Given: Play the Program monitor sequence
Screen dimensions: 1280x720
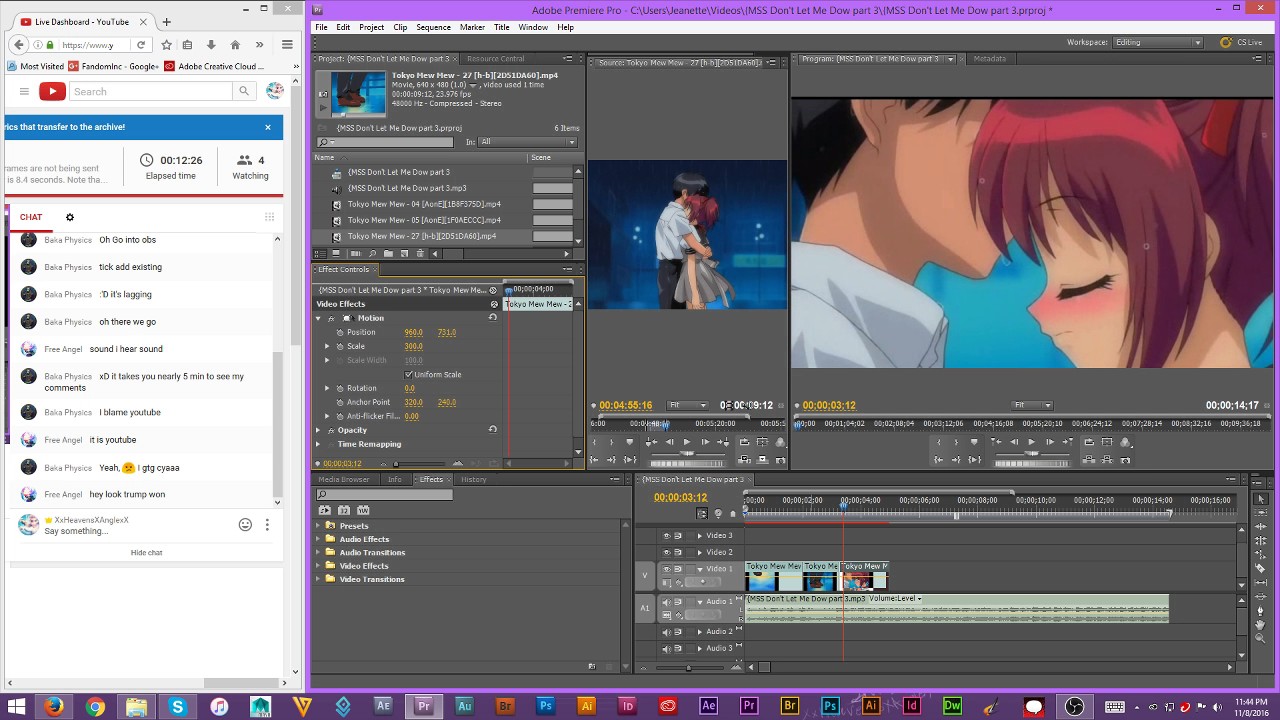Looking at the screenshot, I should pos(1031,442).
